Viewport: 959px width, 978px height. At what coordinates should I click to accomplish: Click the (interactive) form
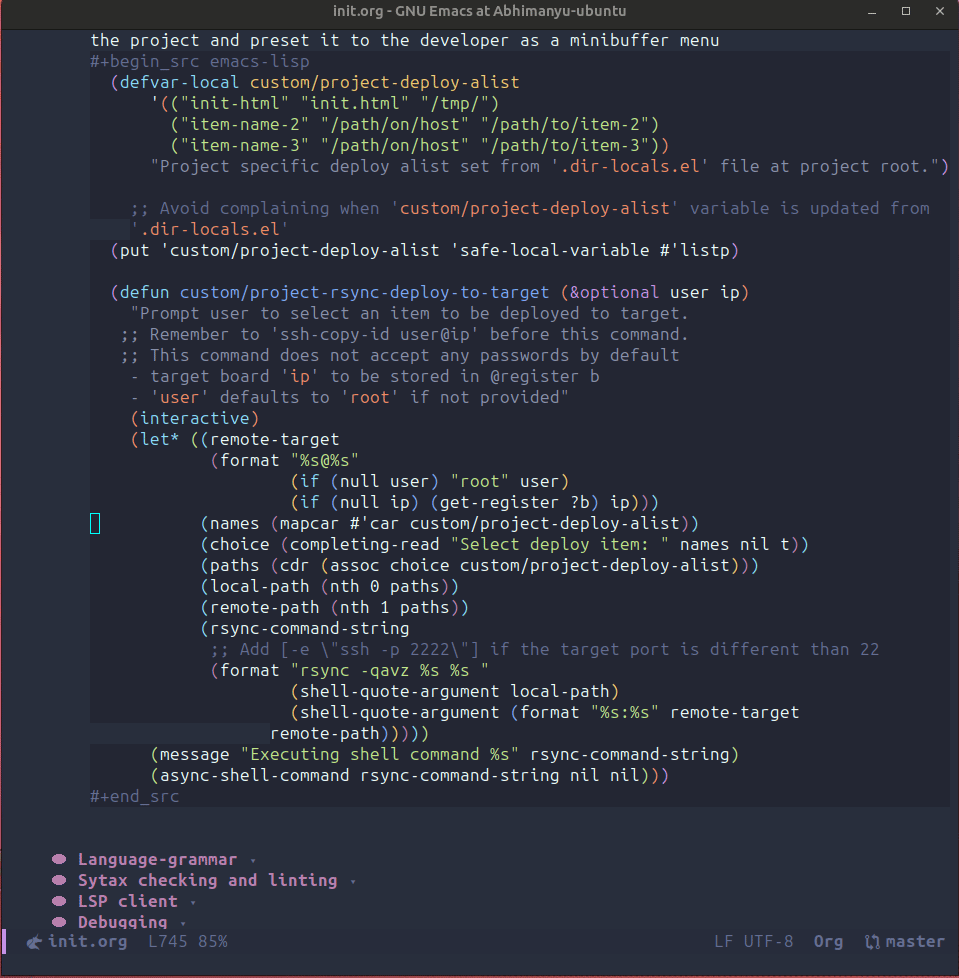195,419
